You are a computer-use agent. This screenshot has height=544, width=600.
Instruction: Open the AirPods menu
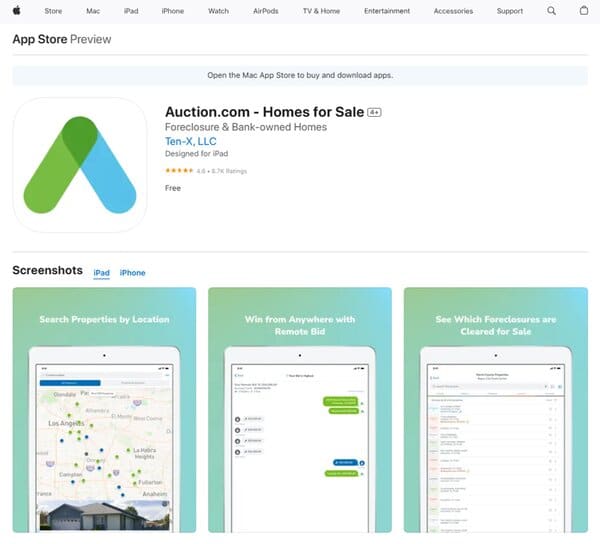coord(266,11)
